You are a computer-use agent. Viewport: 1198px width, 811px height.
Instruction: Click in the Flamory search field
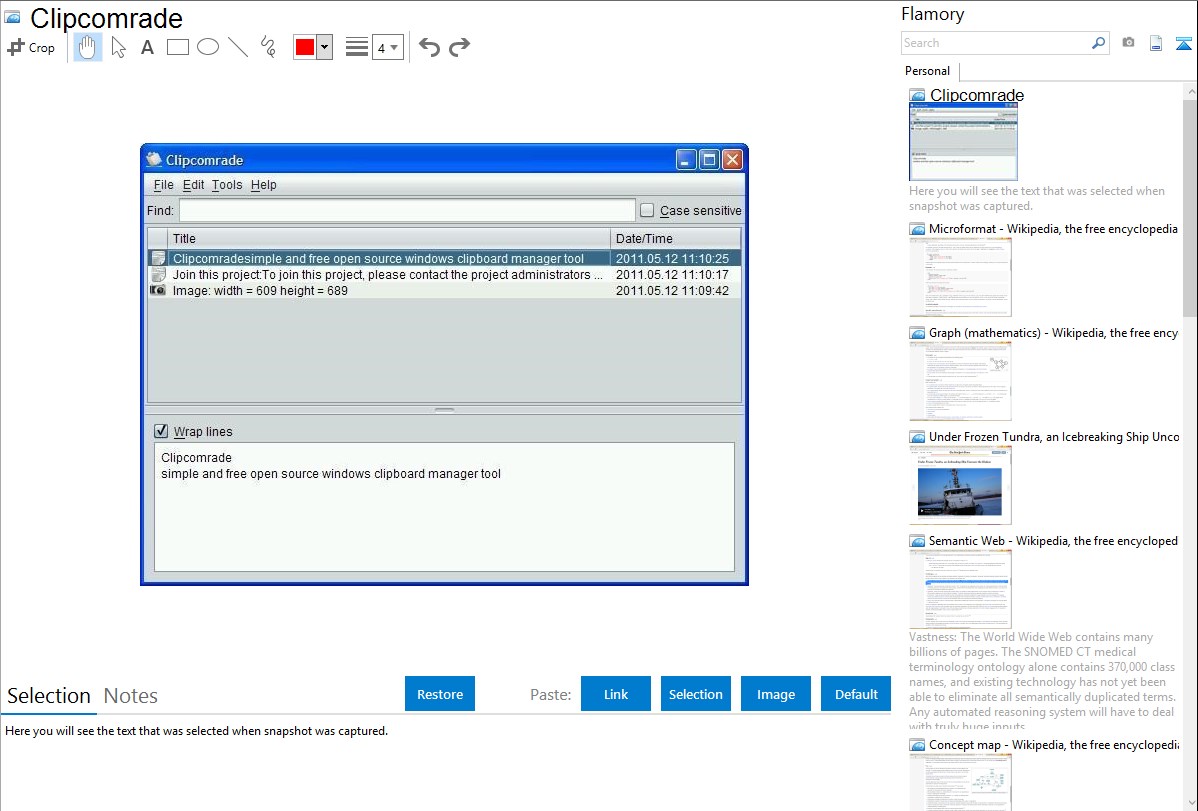pyautogui.click(x=995, y=43)
